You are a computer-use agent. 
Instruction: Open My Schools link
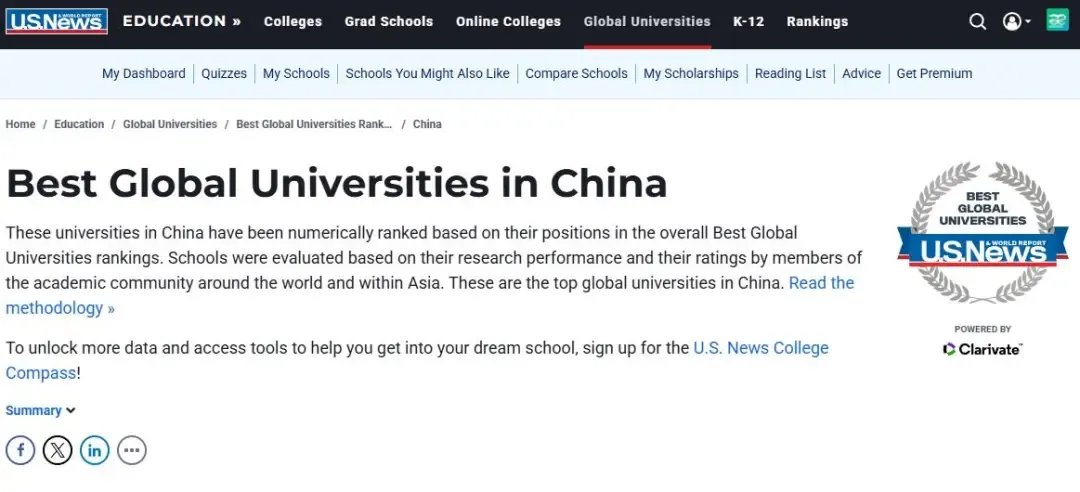(x=296, y=74)
